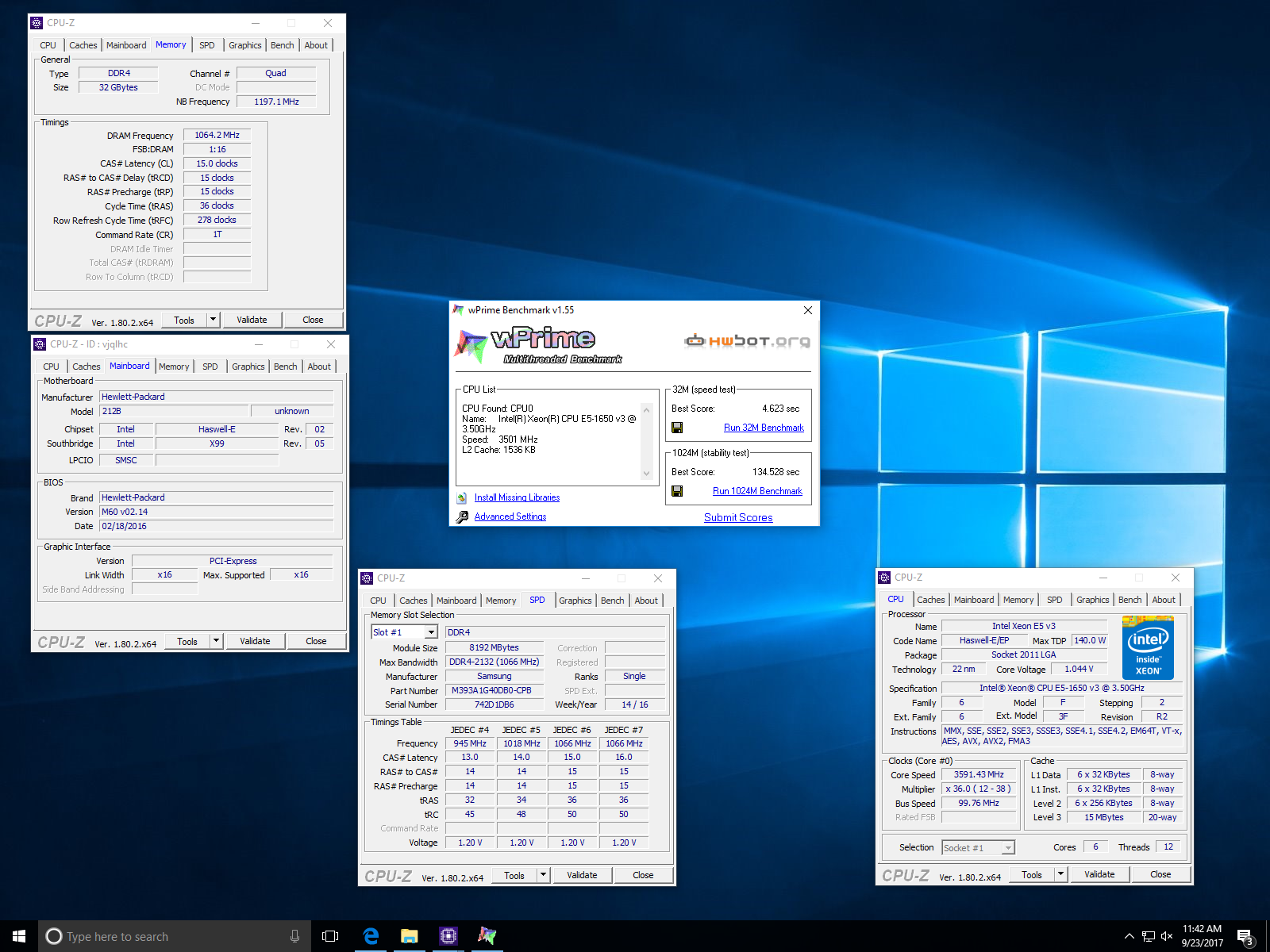Switch to SPD tab in Memory window
Image resolution: width=1270 pixels, height=952 pixels.
coord(207,45)
